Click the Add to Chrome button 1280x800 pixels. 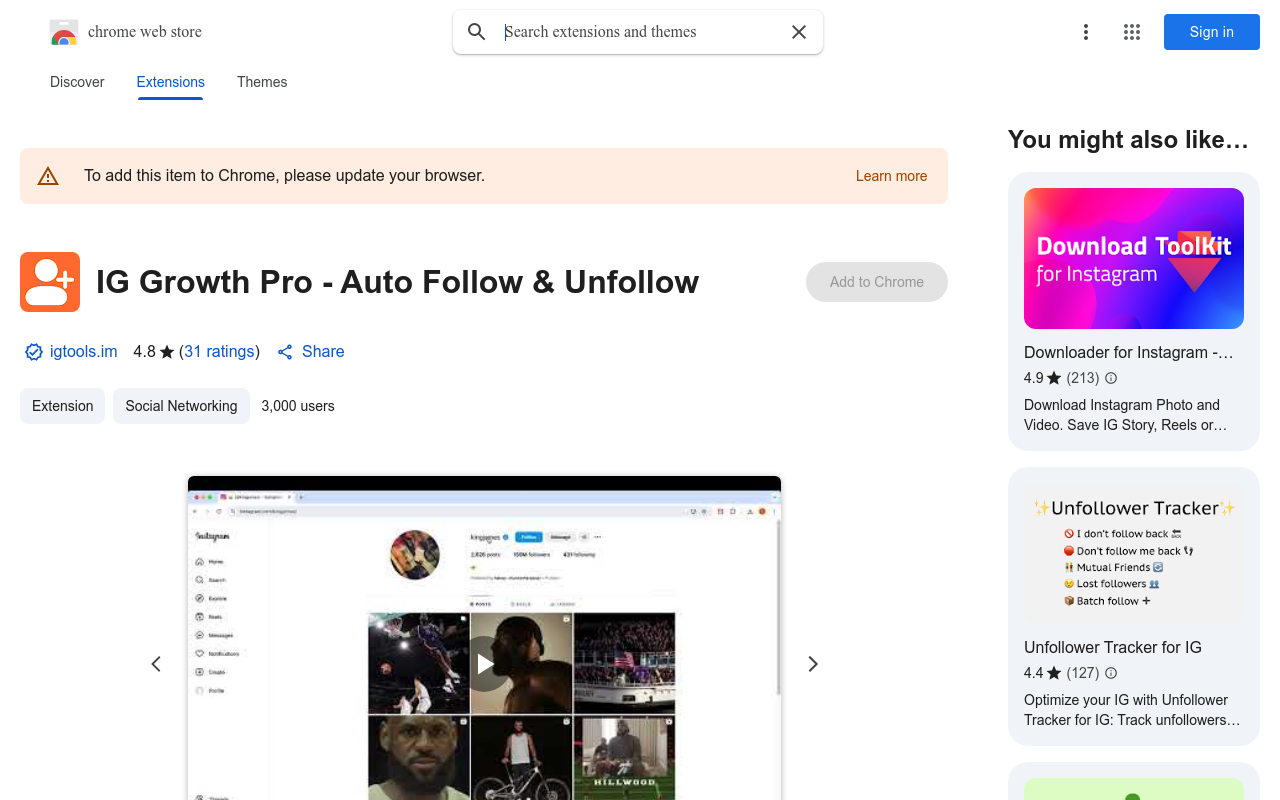[877, 282]
